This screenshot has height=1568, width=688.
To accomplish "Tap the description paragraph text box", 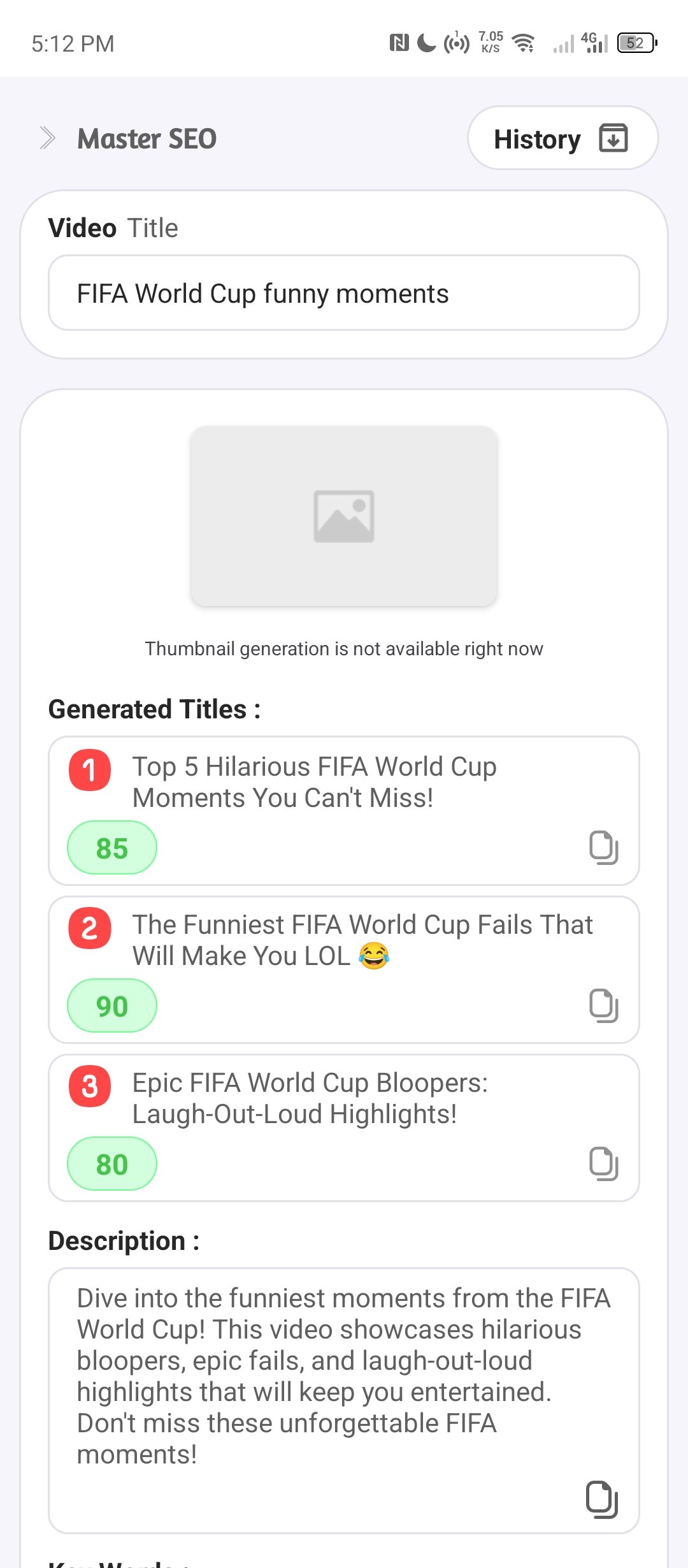I will (x=344, y=1400).
